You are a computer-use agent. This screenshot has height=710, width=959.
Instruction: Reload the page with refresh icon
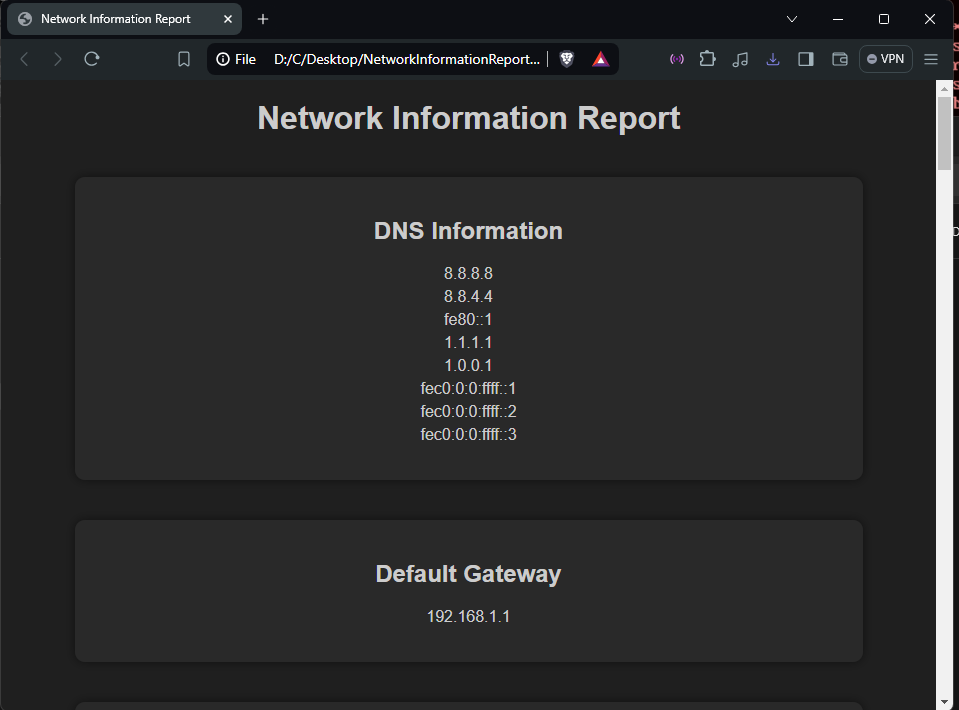pos(92,59)
